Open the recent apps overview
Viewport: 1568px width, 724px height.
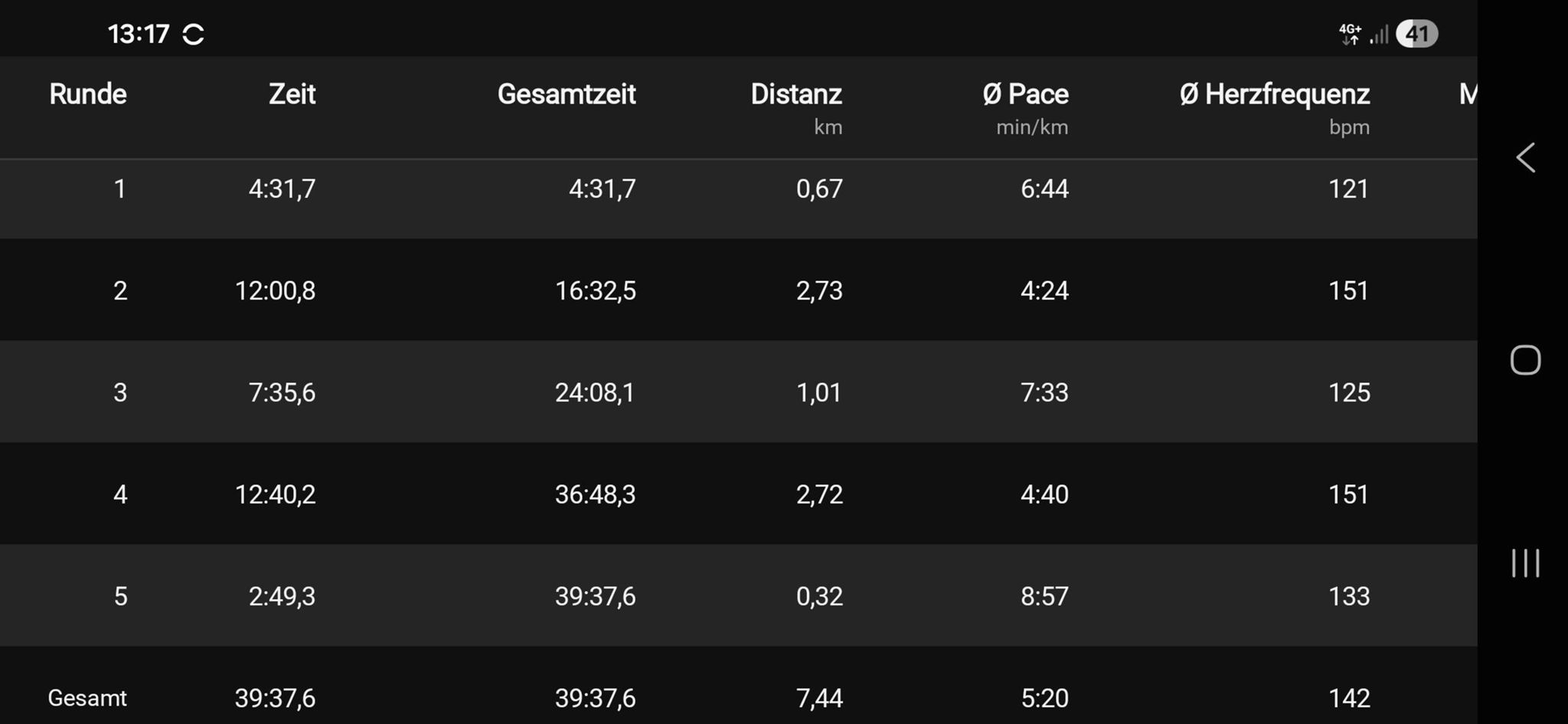point(1525,563)
